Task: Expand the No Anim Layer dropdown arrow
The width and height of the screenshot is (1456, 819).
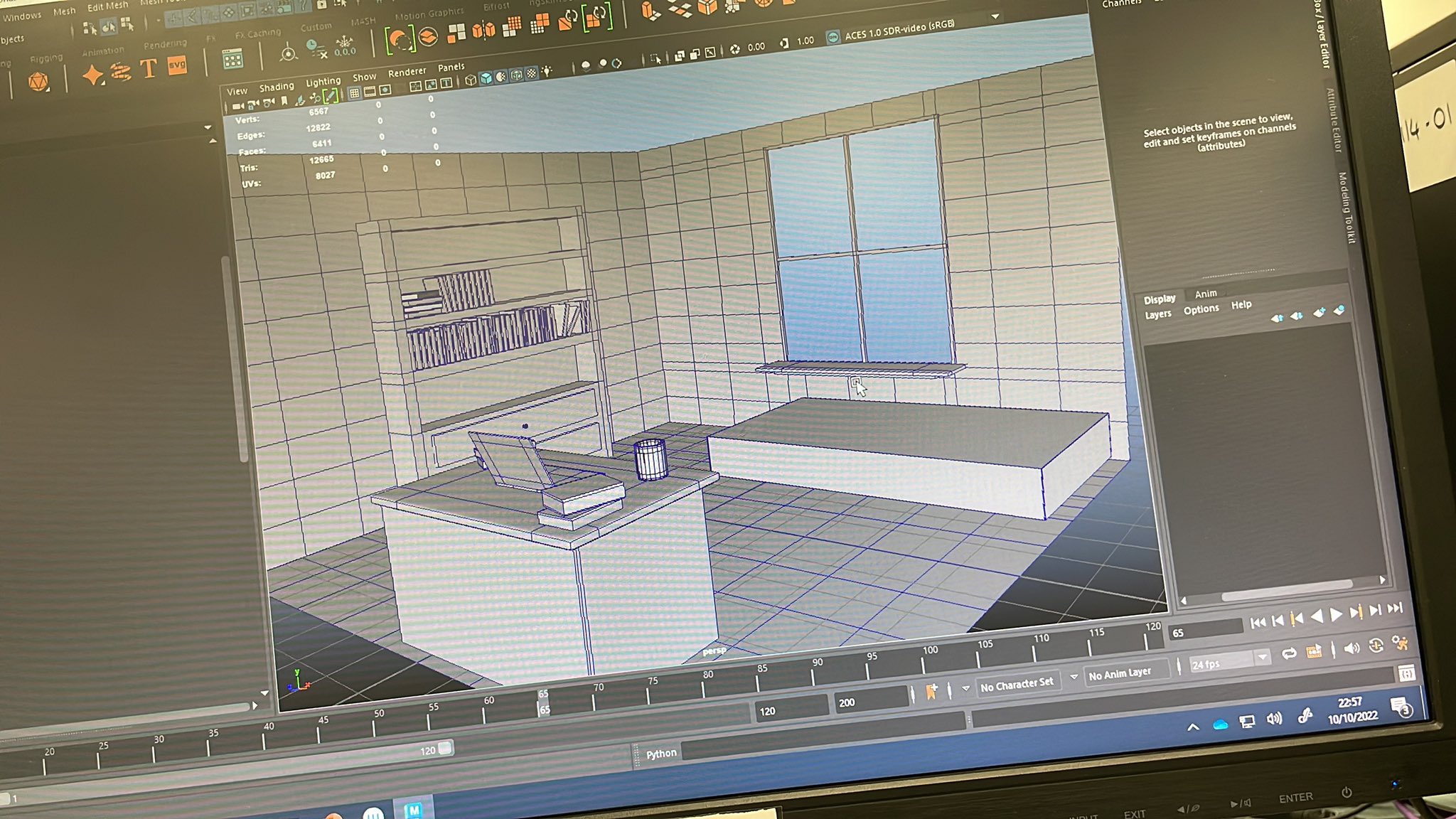Action: click(1074, 677)
